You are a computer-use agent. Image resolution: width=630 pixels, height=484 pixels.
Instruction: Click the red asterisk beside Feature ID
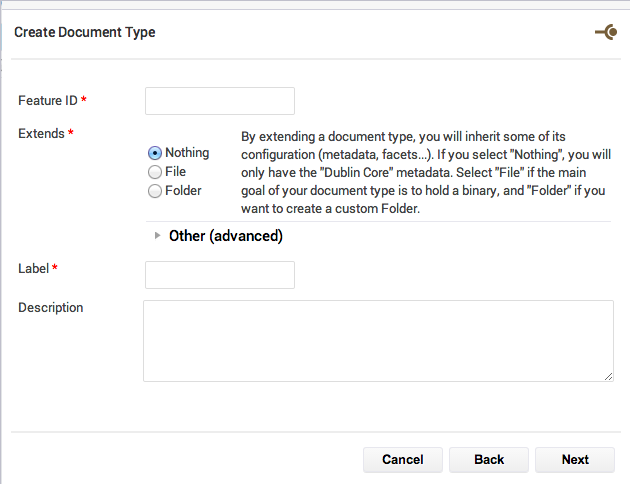[x=84, y=99]
